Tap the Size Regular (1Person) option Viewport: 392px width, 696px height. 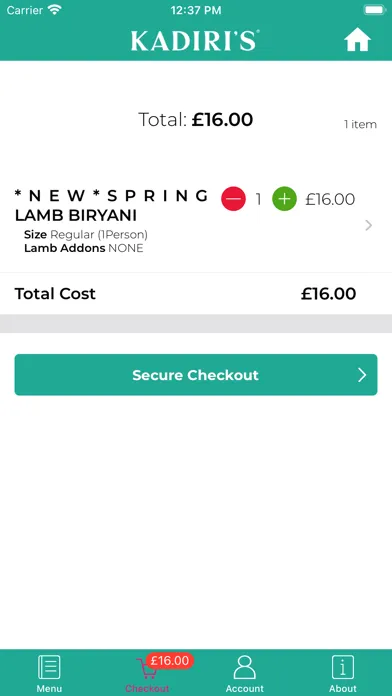click(86, 234)
